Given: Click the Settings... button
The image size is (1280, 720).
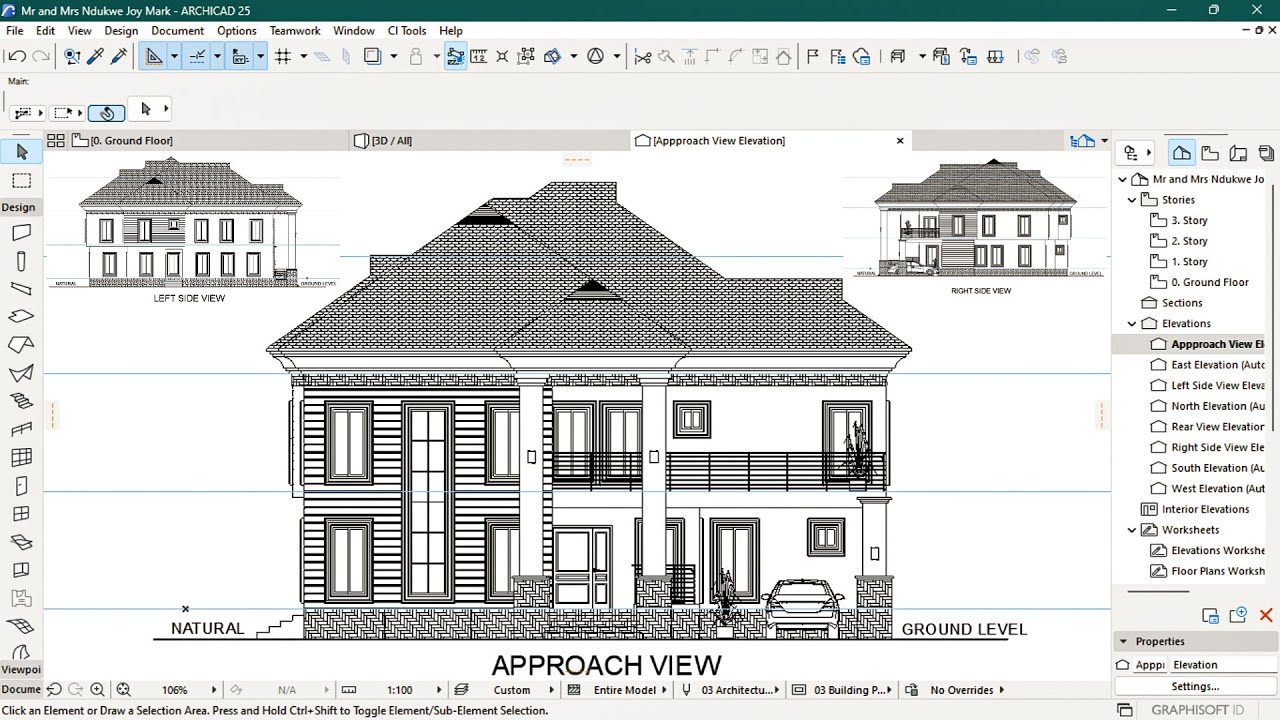Looking at the screenshot, I should pyautogui.click(x=1195, y=687).
